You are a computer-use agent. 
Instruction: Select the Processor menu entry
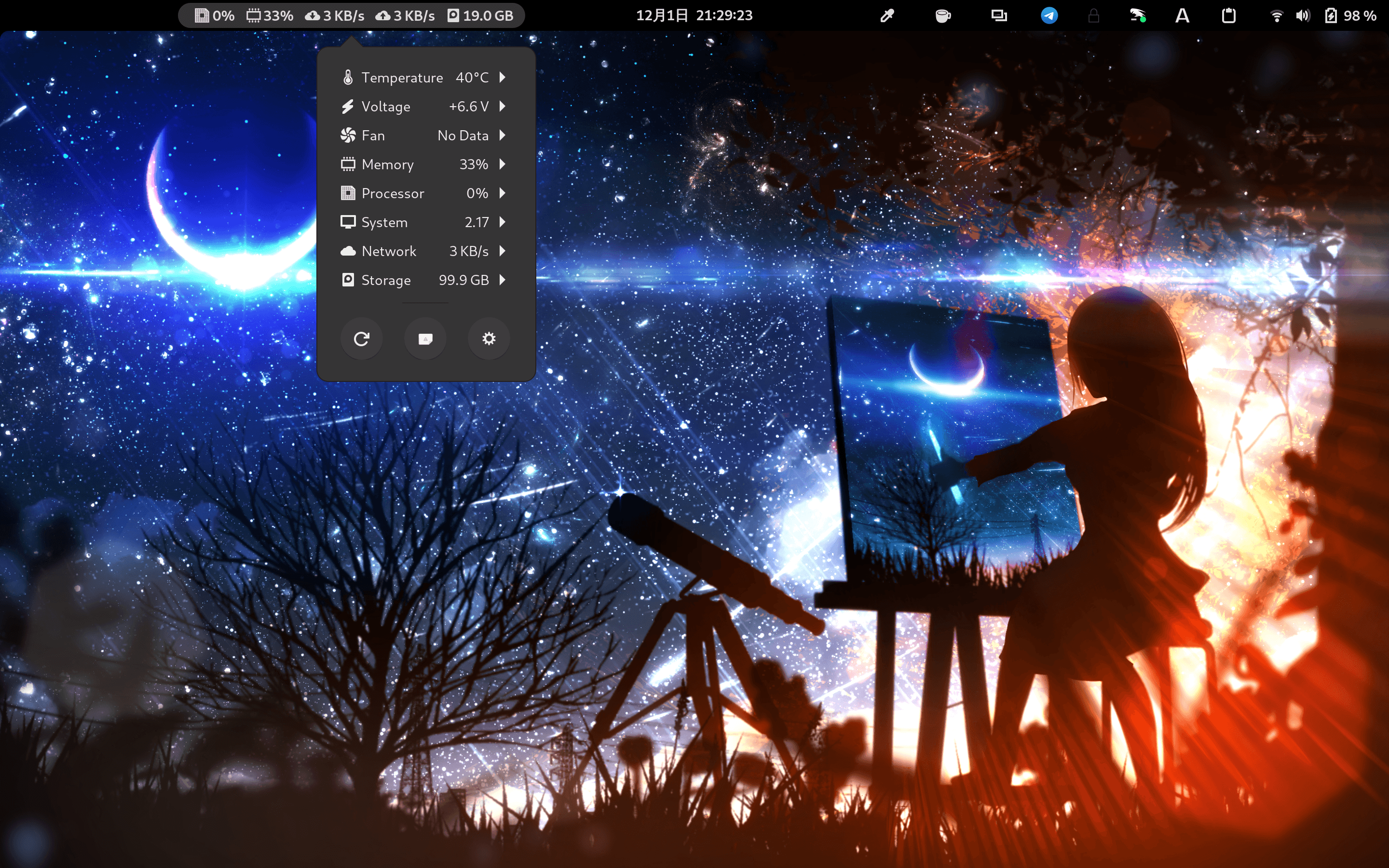coord(426,193)
